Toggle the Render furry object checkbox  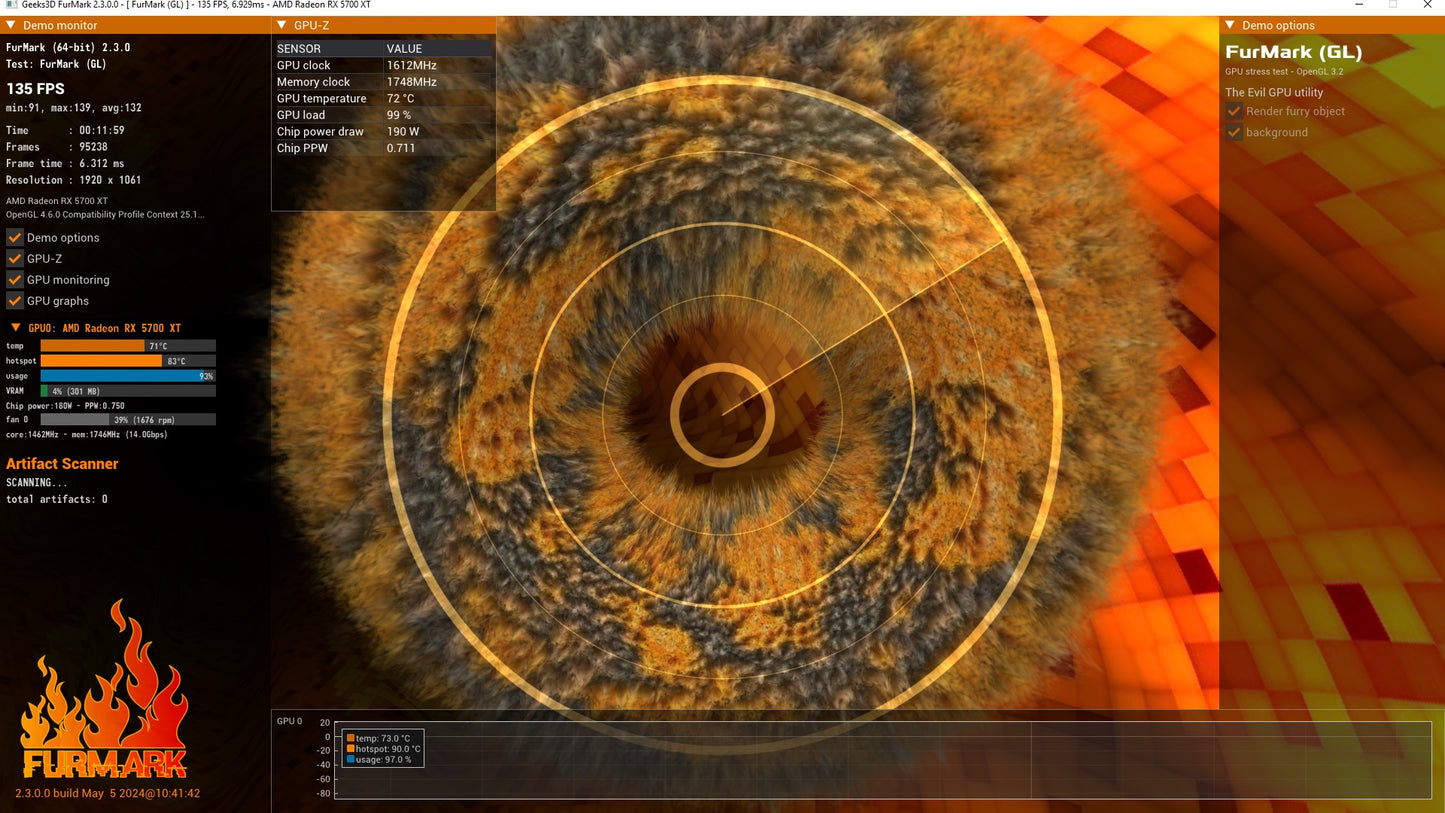point(1234,111)
